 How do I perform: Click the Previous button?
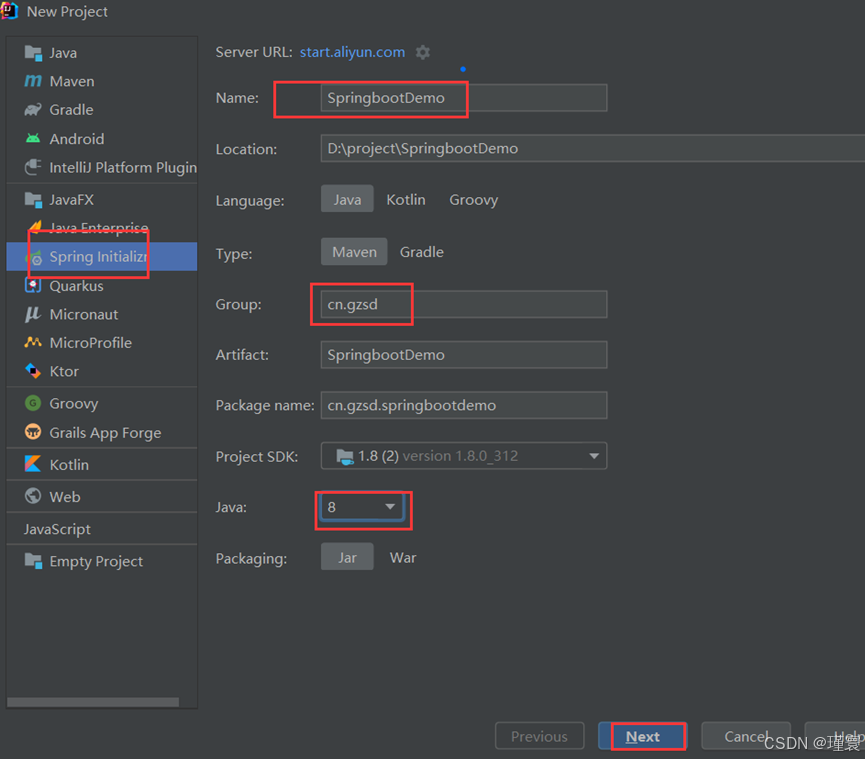click(x=539, y=736)
